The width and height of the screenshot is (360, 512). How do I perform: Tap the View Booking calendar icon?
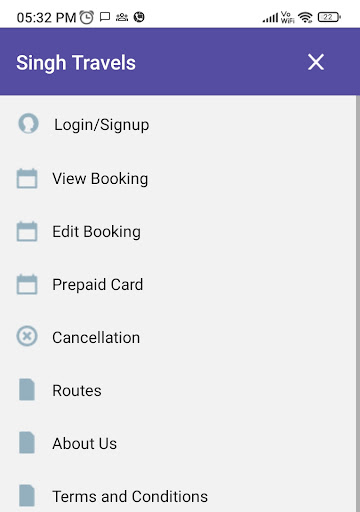[27, 178]
